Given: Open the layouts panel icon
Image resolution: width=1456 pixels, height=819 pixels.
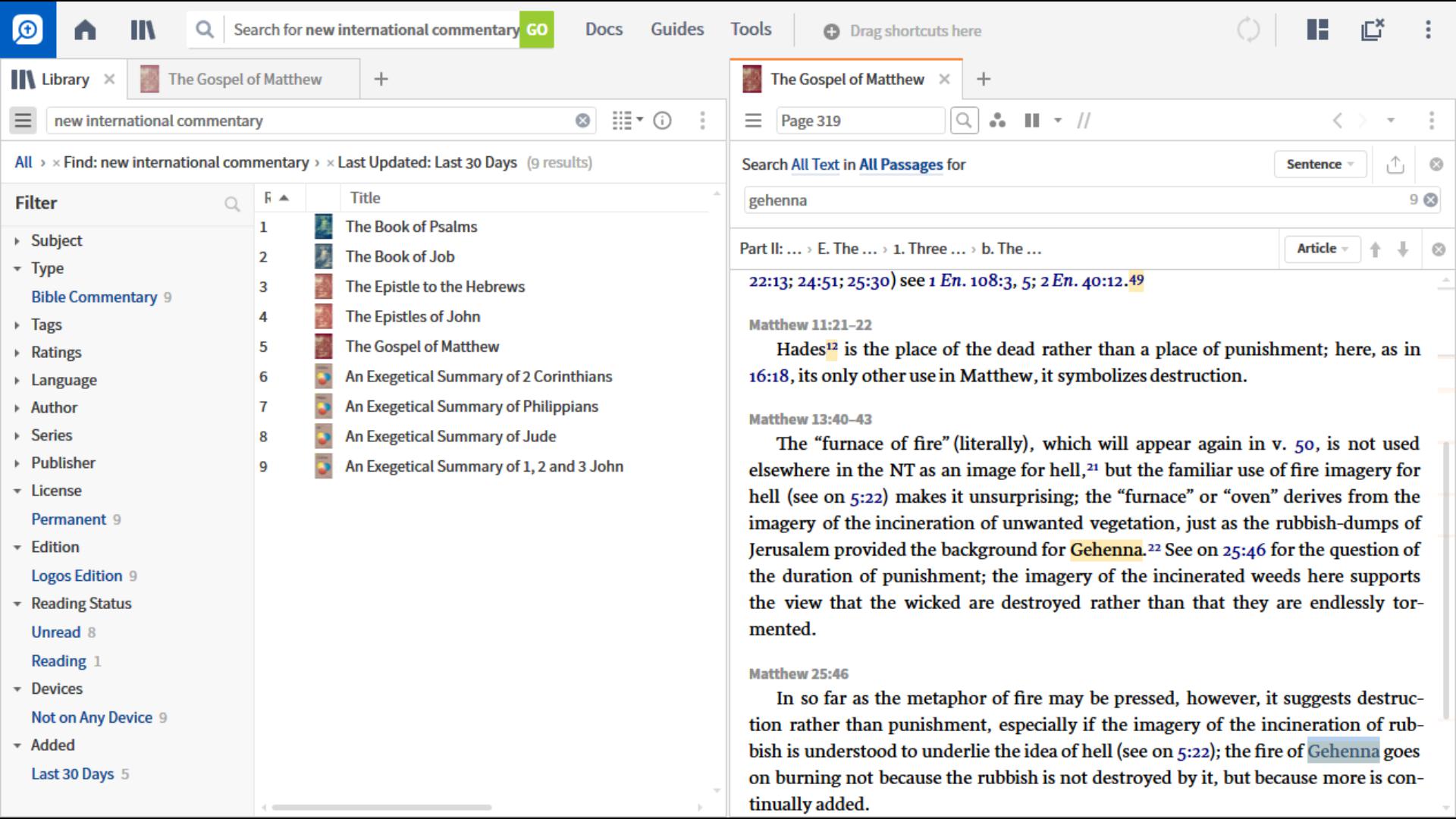Looking at the screenshot, I should pos(1317,30).
